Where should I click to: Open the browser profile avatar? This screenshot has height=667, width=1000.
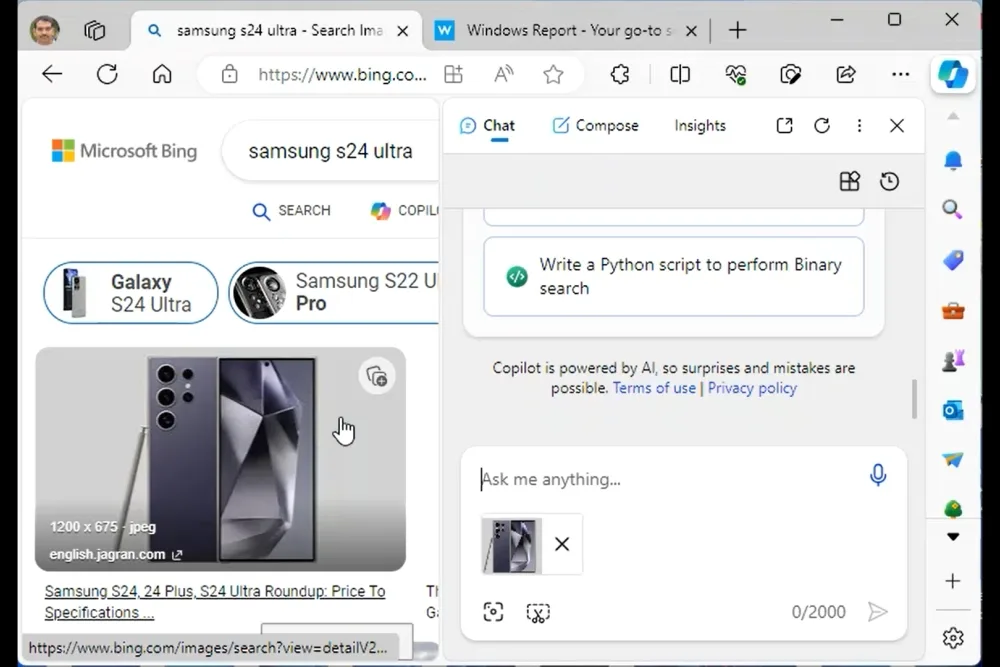[45, 30]
